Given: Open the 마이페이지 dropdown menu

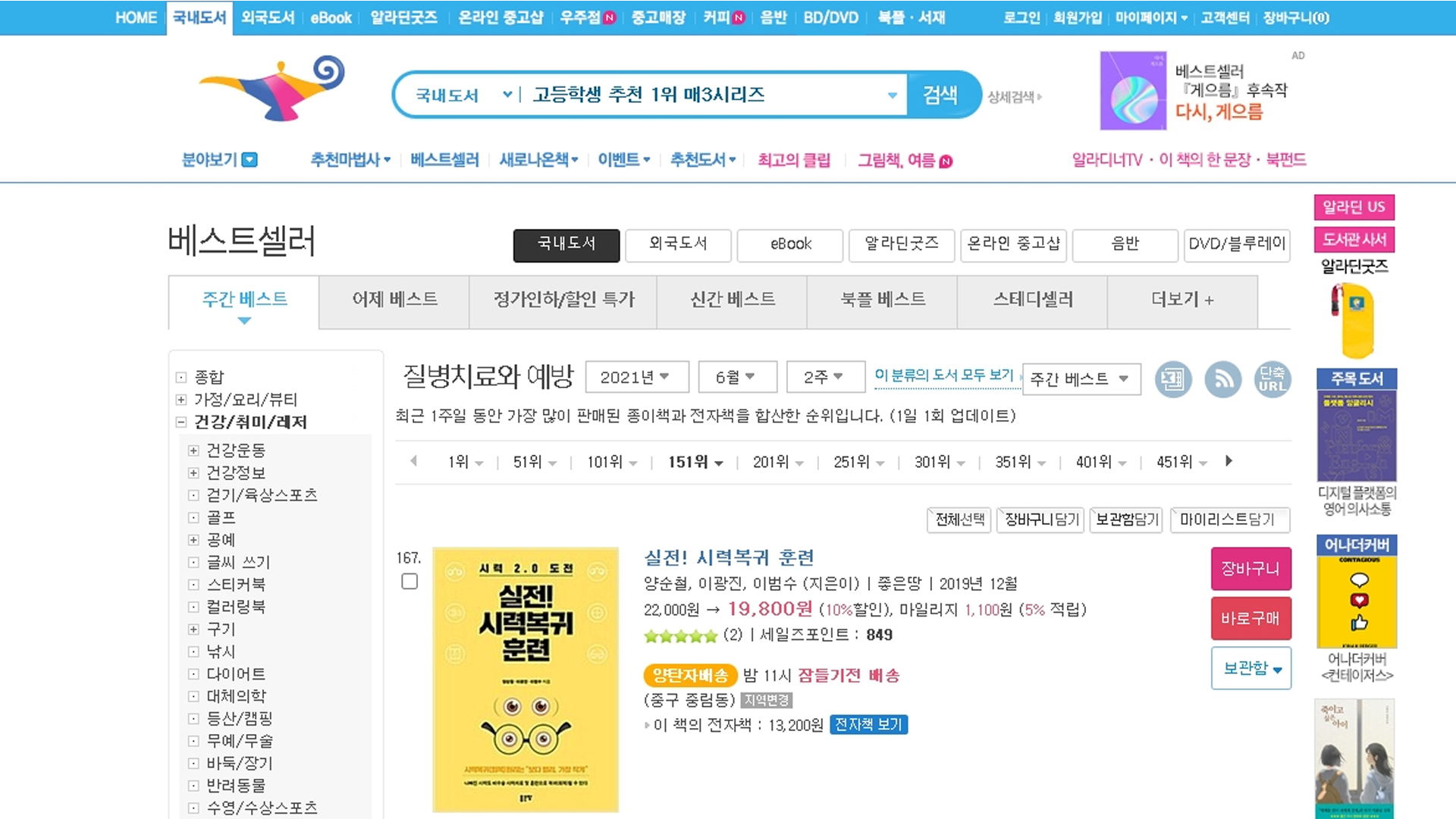Looking at the screenshot, I should coord(1151,17).
